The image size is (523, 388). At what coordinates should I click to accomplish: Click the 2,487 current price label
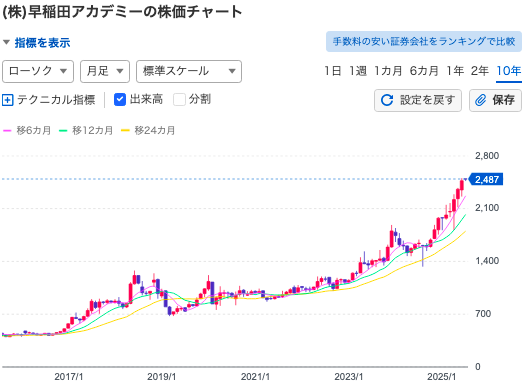pyautogui.click(x=486, y=179)
